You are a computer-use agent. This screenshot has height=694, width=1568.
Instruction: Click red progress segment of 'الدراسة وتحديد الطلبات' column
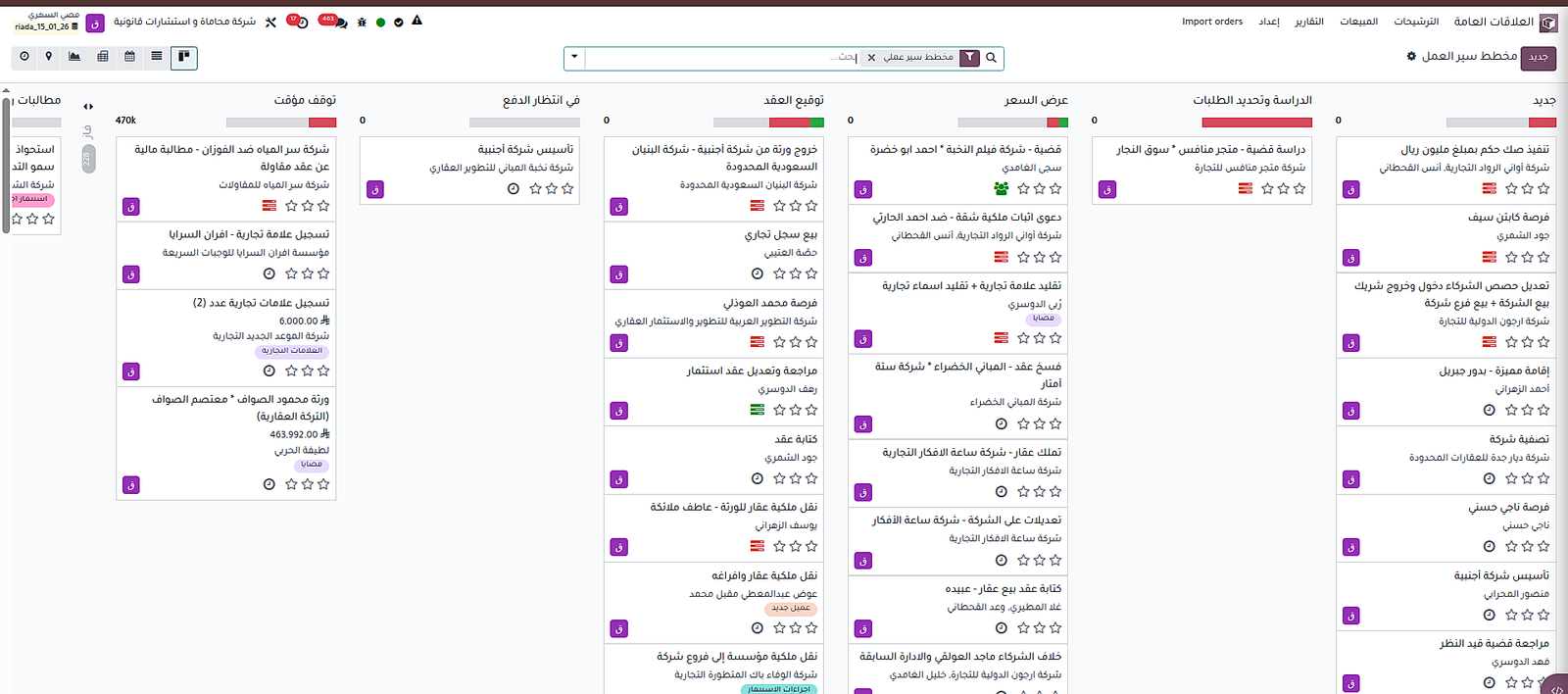[1257, 123]
